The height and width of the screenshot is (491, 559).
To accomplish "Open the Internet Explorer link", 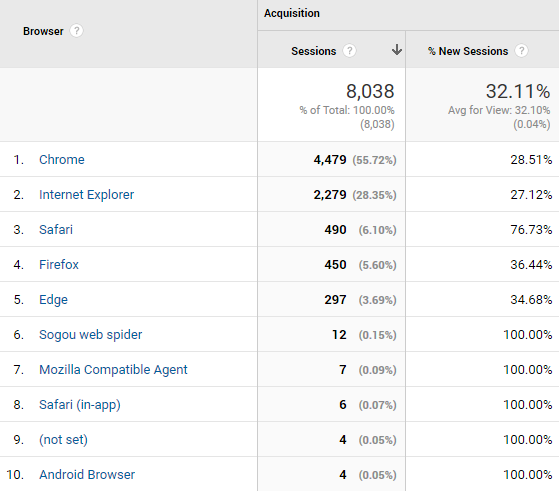I will (86, 195).
